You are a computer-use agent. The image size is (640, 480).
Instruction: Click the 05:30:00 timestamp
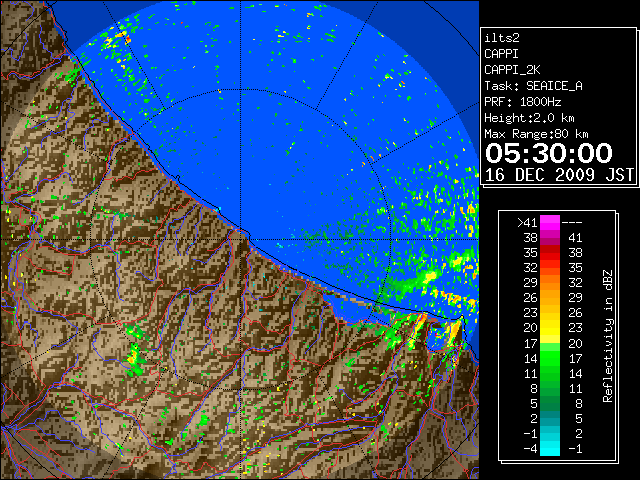click(x=549, y=153)
